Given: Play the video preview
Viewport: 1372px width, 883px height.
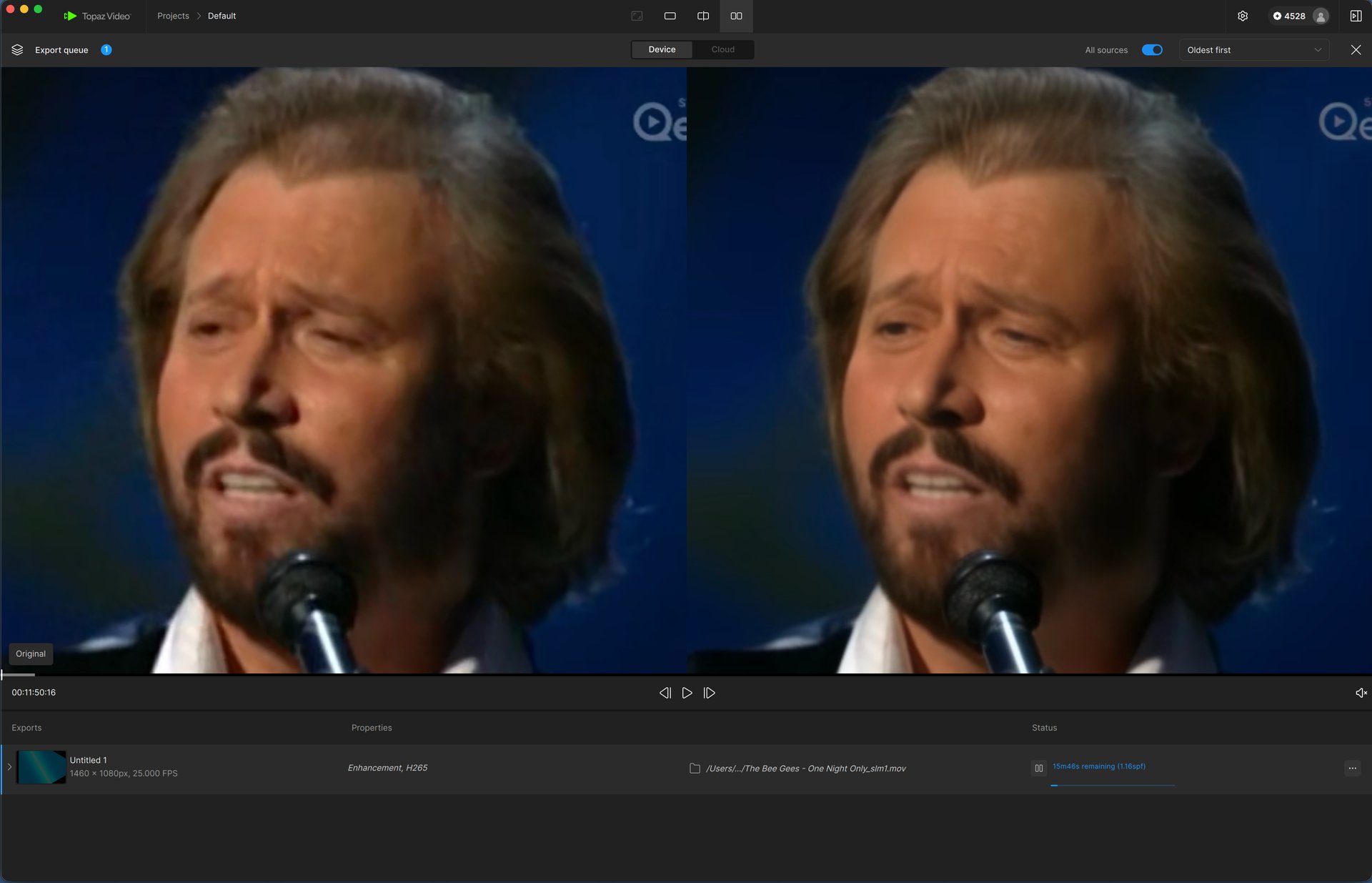Looking at the screenshot, I should (x=687, y=693).
